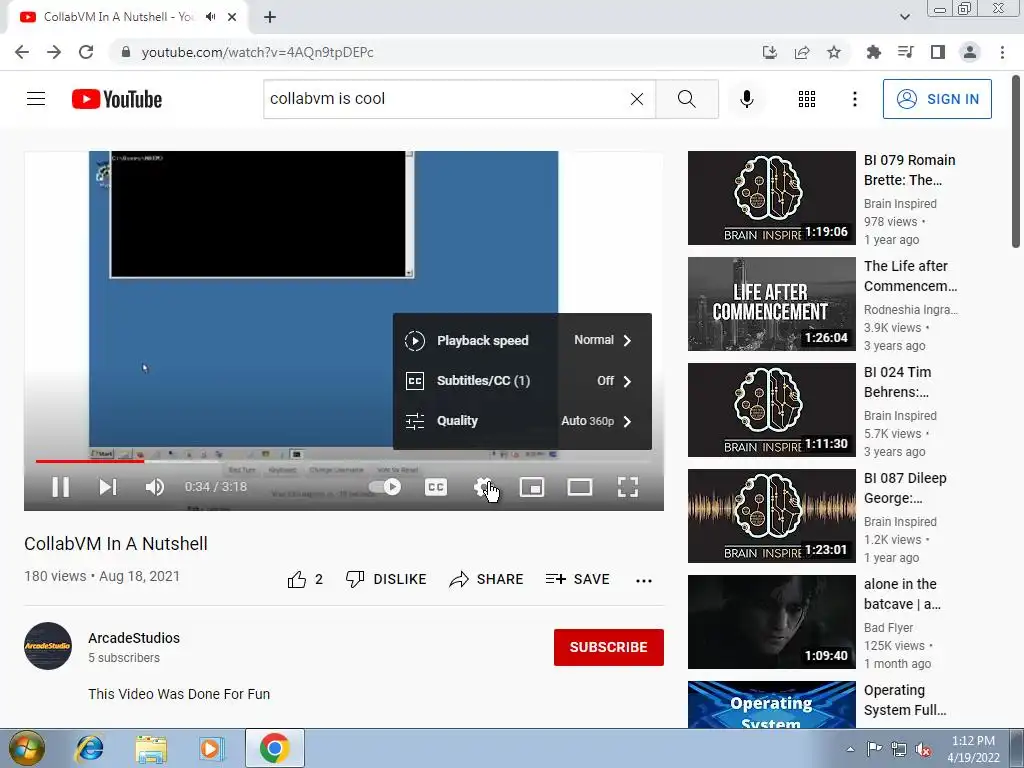The image size is (1024, 768).
Task: Clear the search text with X
Action: point(637,99)
